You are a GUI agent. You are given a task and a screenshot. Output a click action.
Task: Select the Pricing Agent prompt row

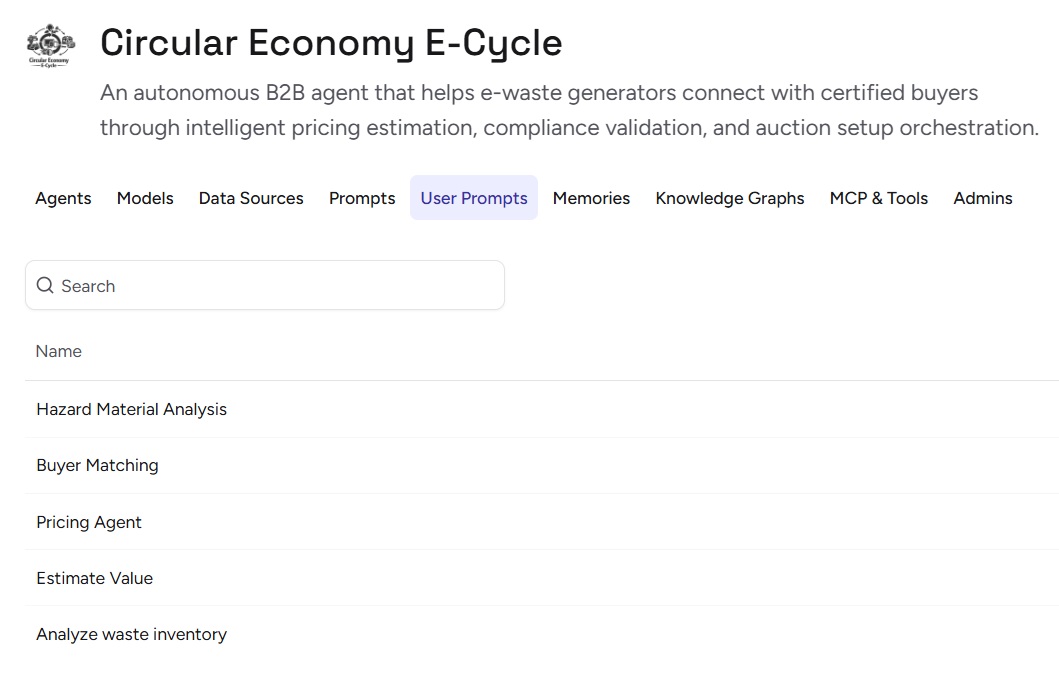point(89,522)
